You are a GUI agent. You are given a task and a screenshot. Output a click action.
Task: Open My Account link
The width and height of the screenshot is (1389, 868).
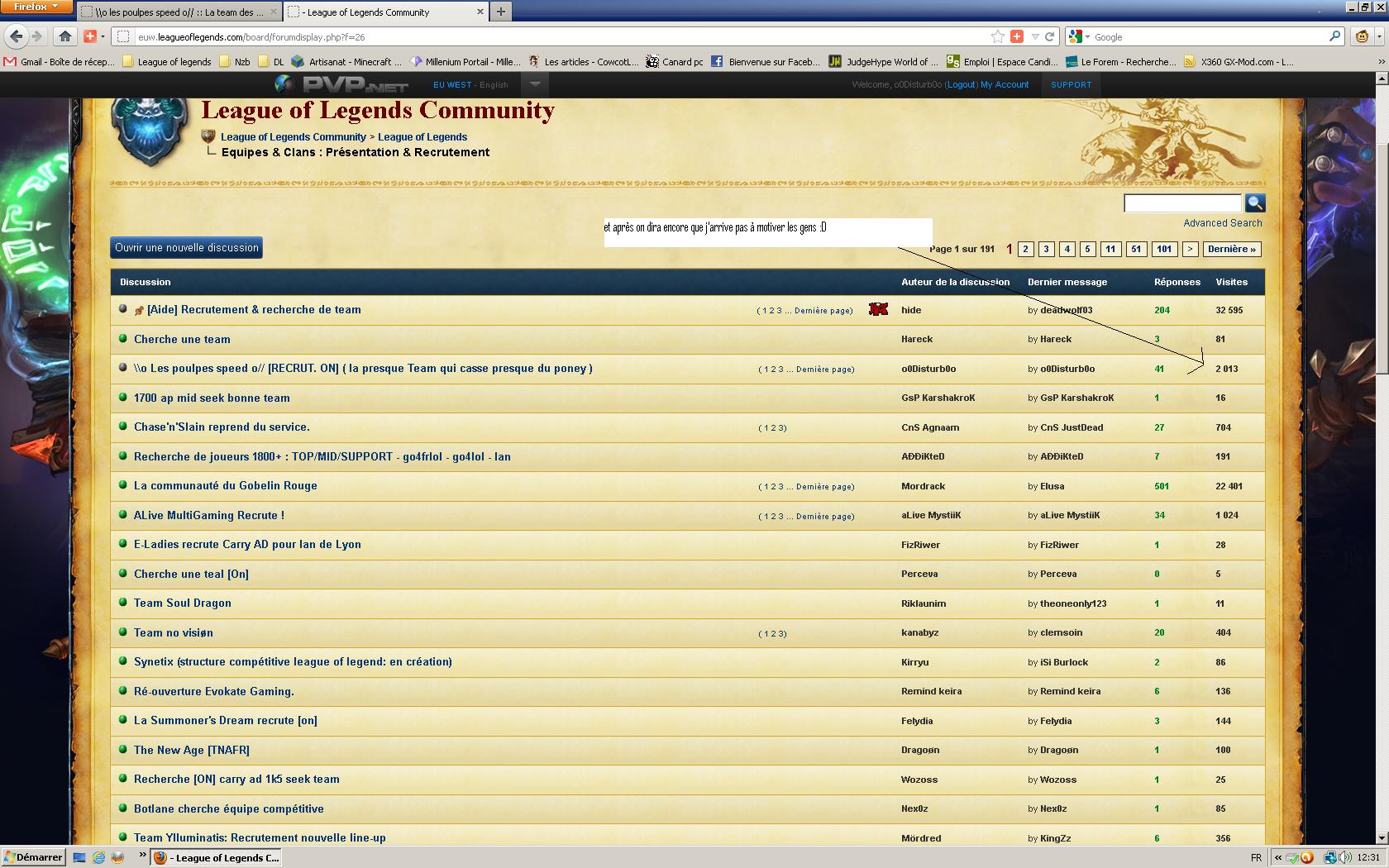point(1005,84)
